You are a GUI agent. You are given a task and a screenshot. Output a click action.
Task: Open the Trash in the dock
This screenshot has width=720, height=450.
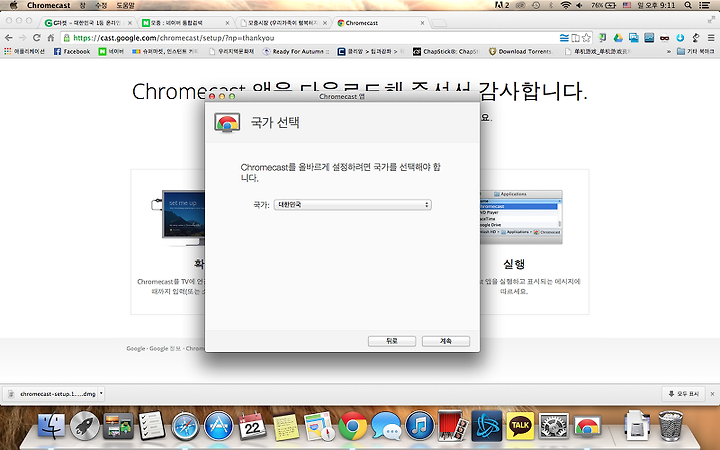tap(671, 426)
